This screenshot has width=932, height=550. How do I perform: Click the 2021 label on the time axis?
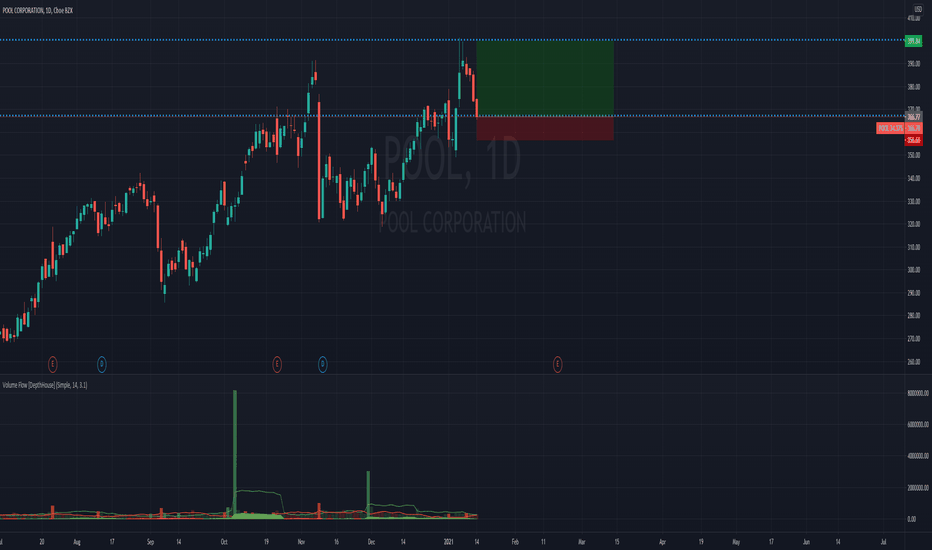(x=449, y=542)
